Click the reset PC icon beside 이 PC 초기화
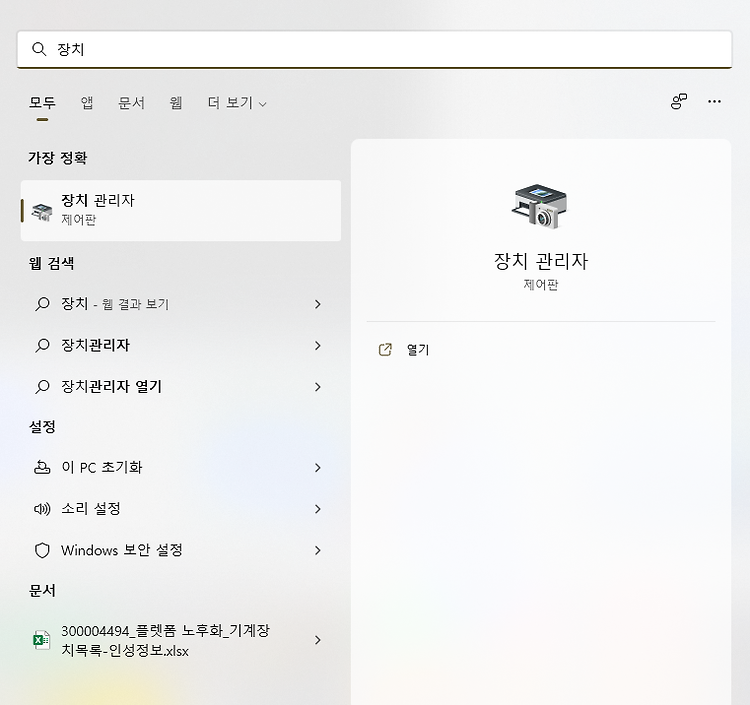 point(42,467)
